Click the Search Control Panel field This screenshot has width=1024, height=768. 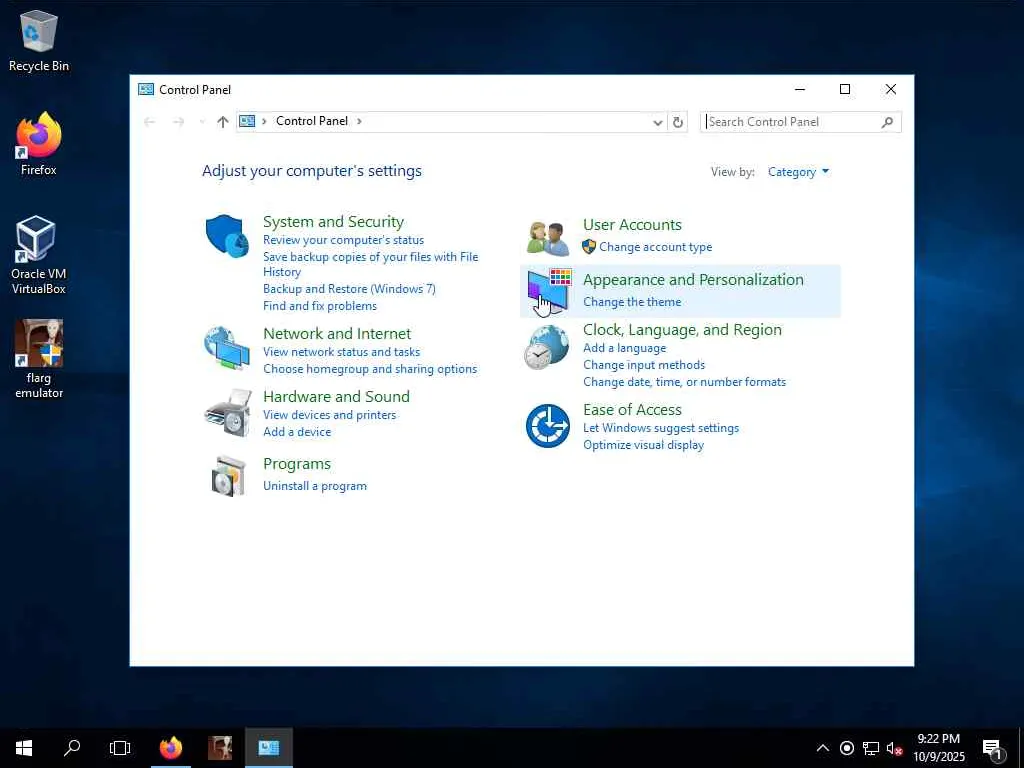point(801,122)
